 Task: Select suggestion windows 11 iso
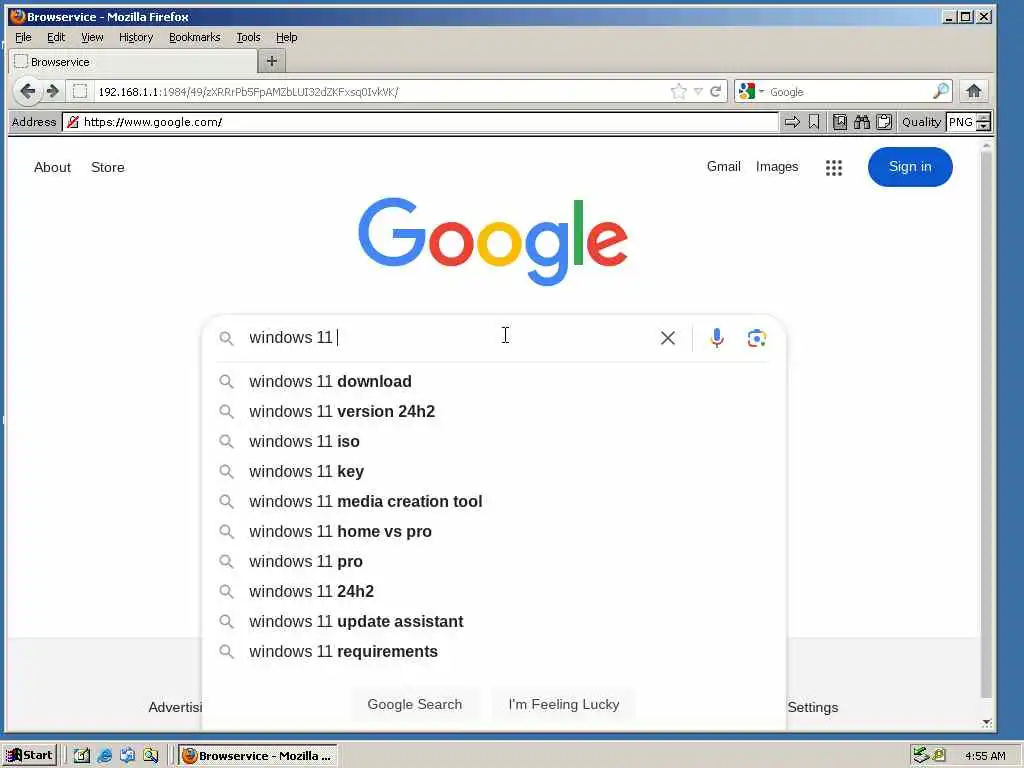tap(494, 441)
